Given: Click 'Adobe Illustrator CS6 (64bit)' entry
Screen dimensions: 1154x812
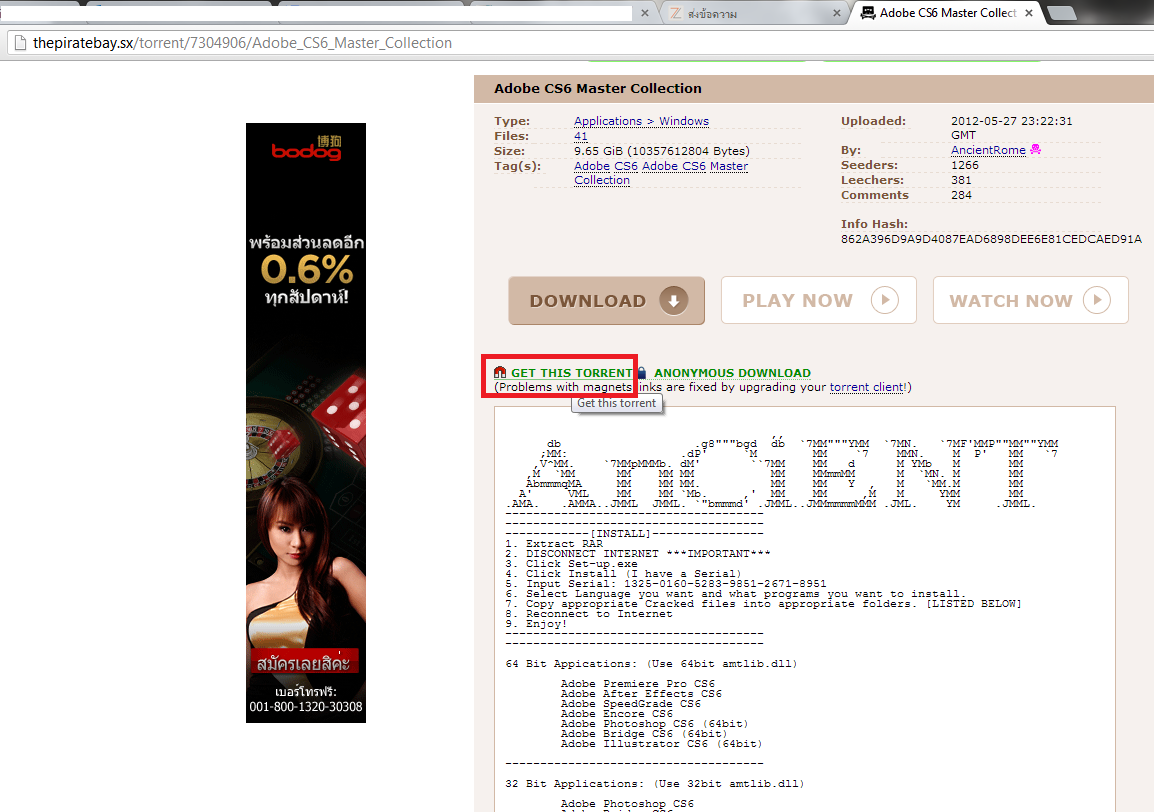Looking at the screenshot, I should pos(662,744).
